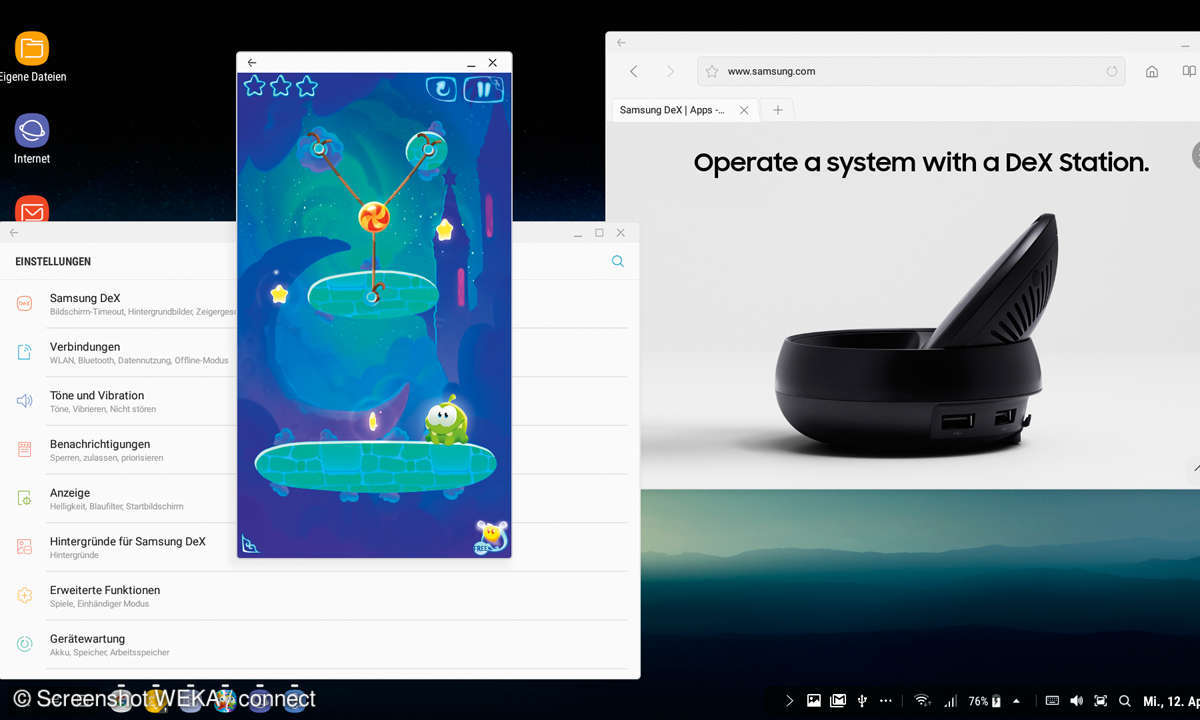Open the FREE bonus icon in game corner

pos(490,537)
